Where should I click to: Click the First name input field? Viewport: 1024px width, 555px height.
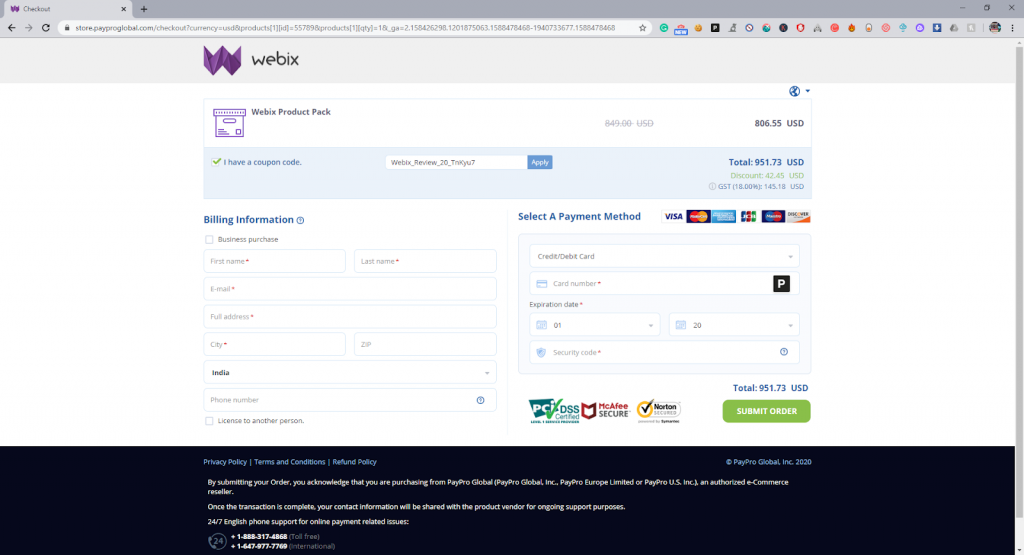pos(274,261)
